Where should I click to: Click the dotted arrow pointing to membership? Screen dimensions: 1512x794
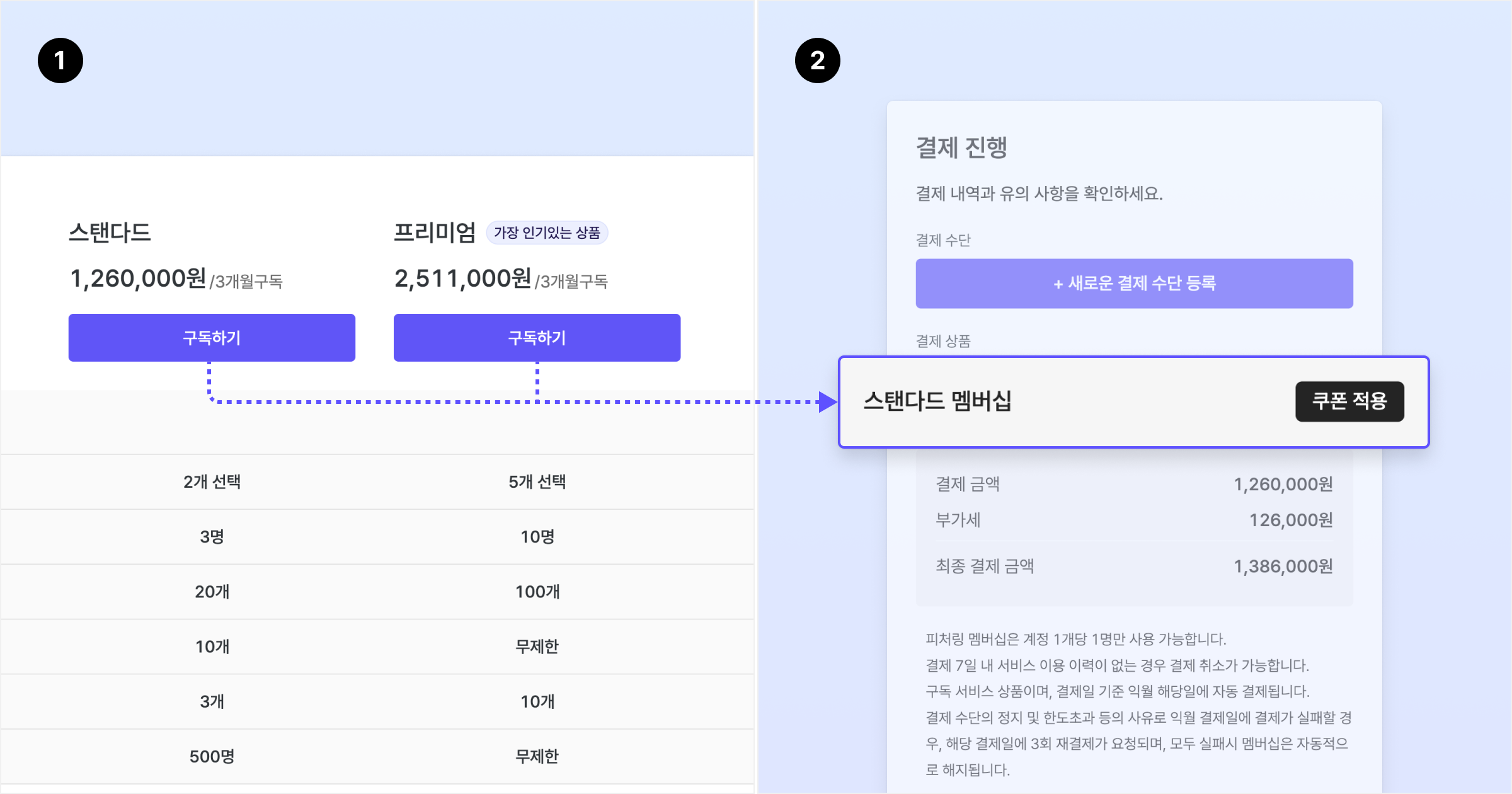(827, 401)
